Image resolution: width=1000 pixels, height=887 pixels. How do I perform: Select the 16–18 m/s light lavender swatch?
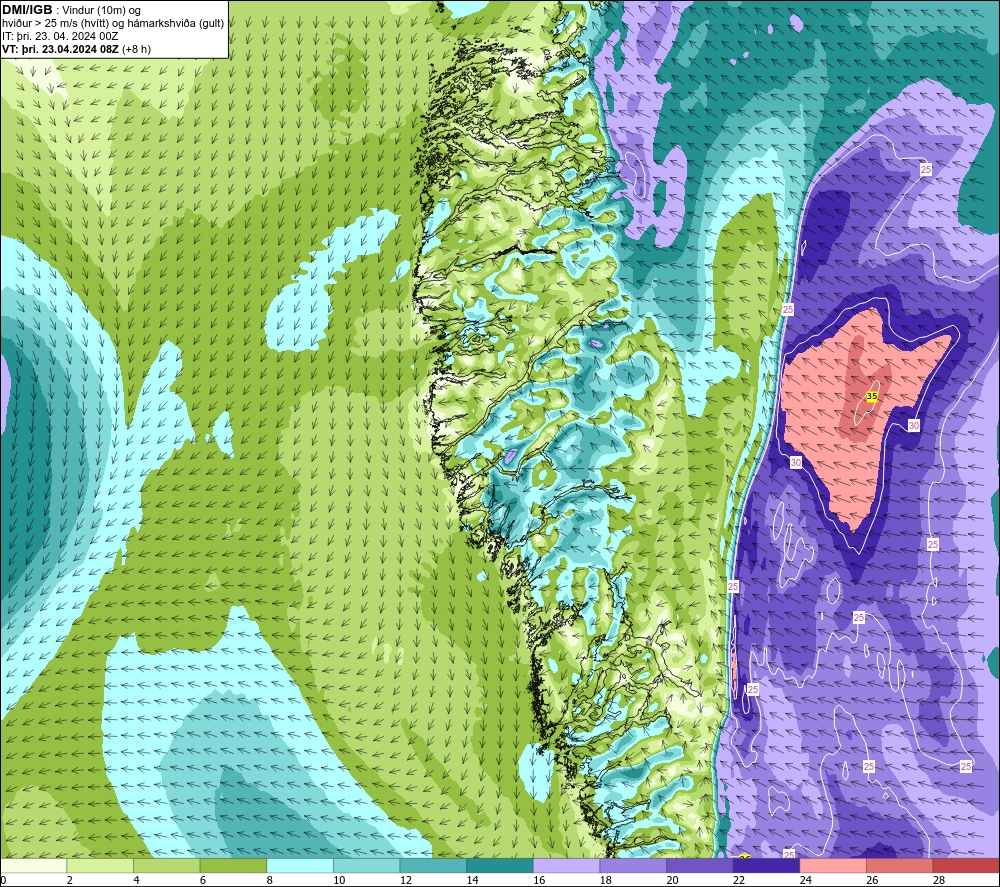tap(566, 866)
